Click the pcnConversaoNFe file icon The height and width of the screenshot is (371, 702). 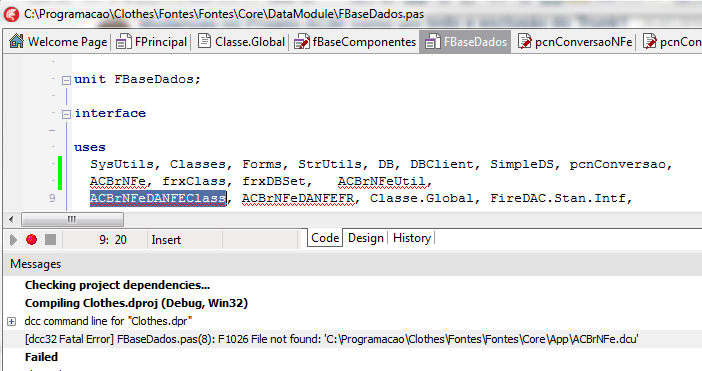524,41
